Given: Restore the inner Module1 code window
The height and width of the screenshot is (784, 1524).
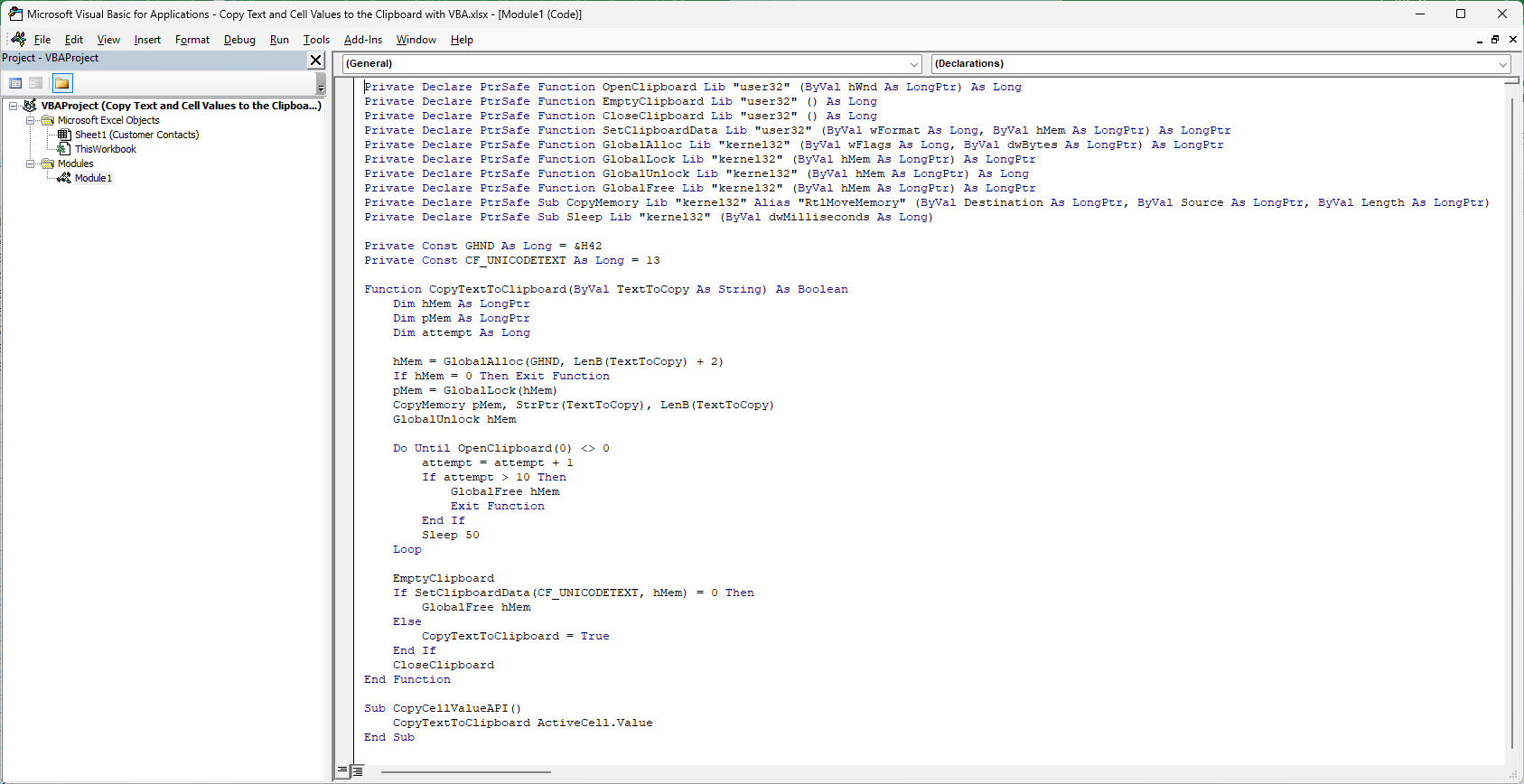Looking at the screenshot, I should click(x=1495, y=40).
